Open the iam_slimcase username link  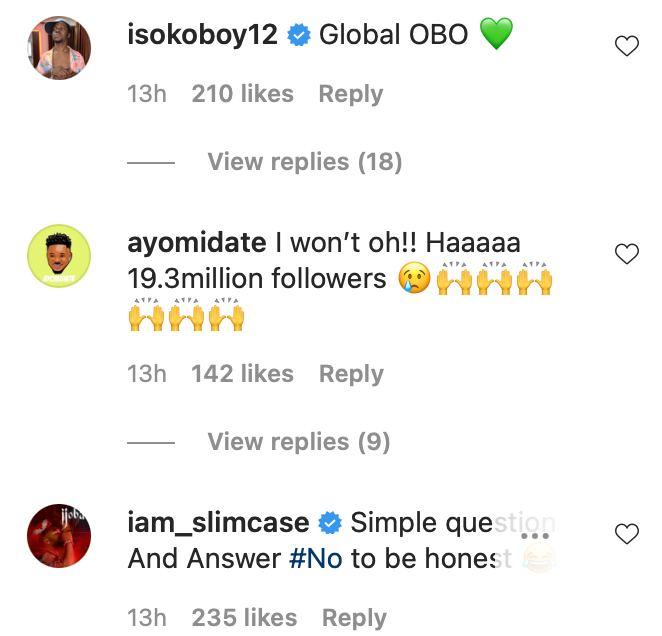(x=217, y=523)
